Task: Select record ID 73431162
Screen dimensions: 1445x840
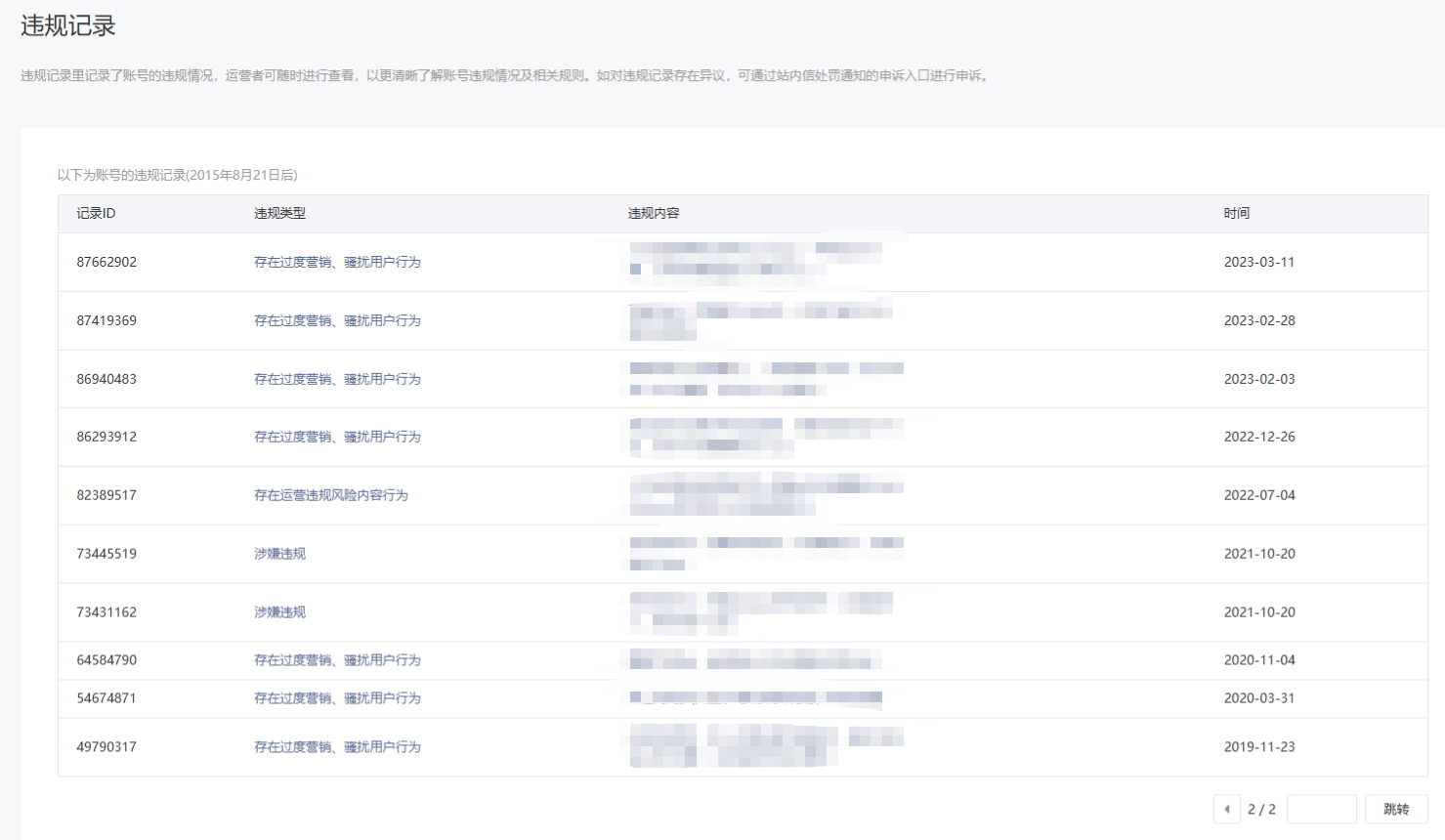Action: (106, 612)
